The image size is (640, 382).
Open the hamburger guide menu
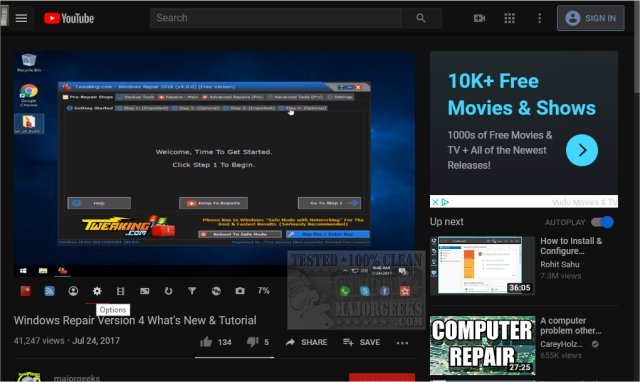(21, 18)
